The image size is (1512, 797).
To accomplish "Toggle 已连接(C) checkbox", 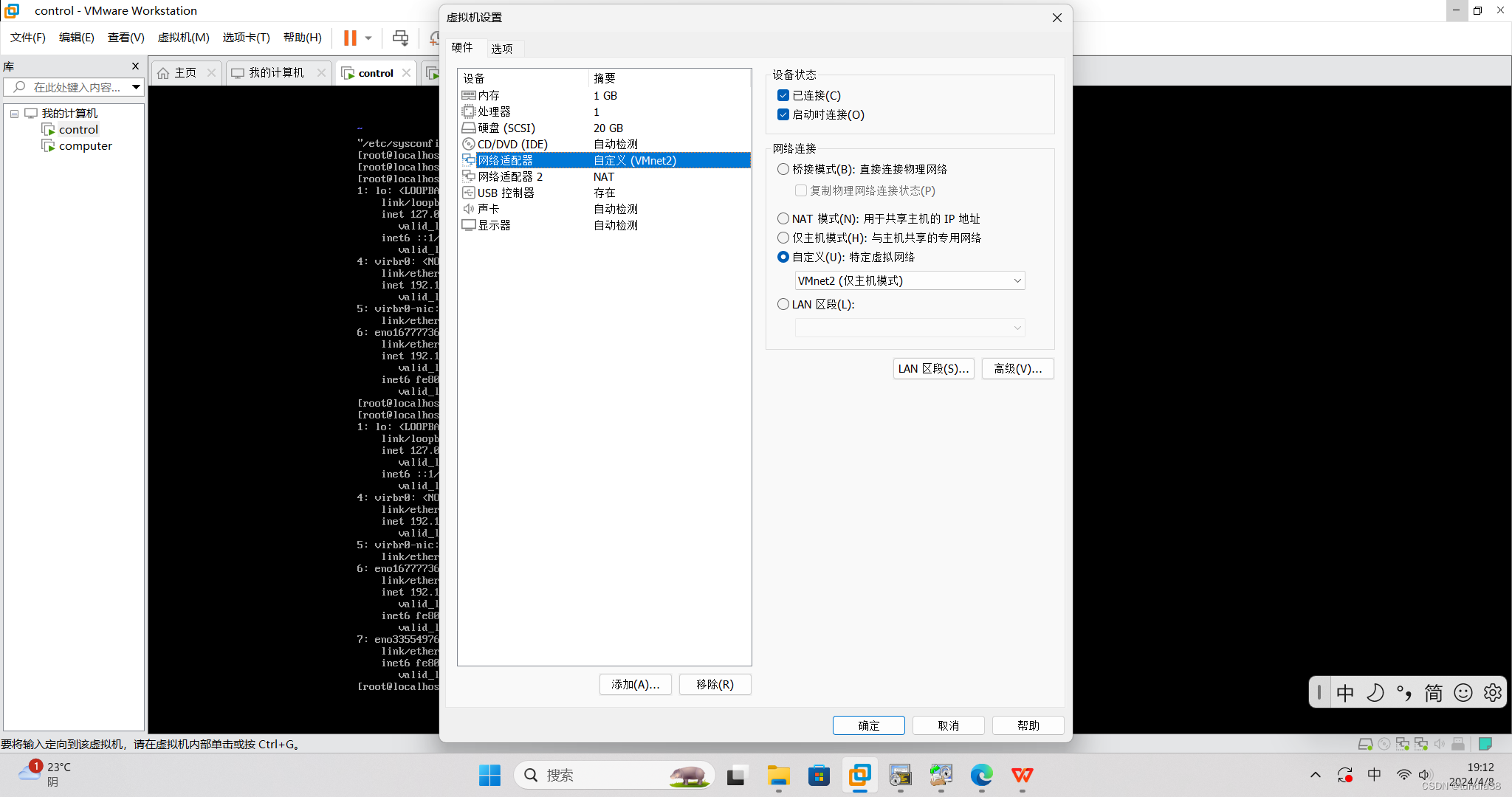I will click(x=783, y=95).
